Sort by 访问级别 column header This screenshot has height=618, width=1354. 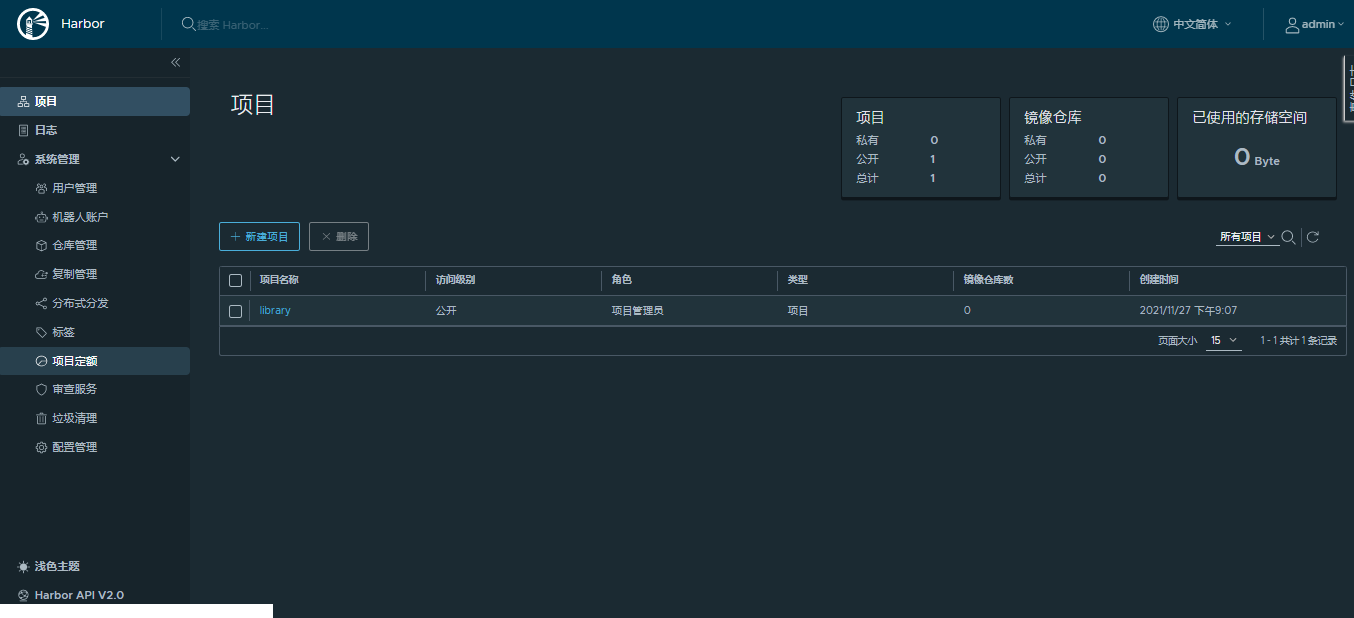point(455,280)
